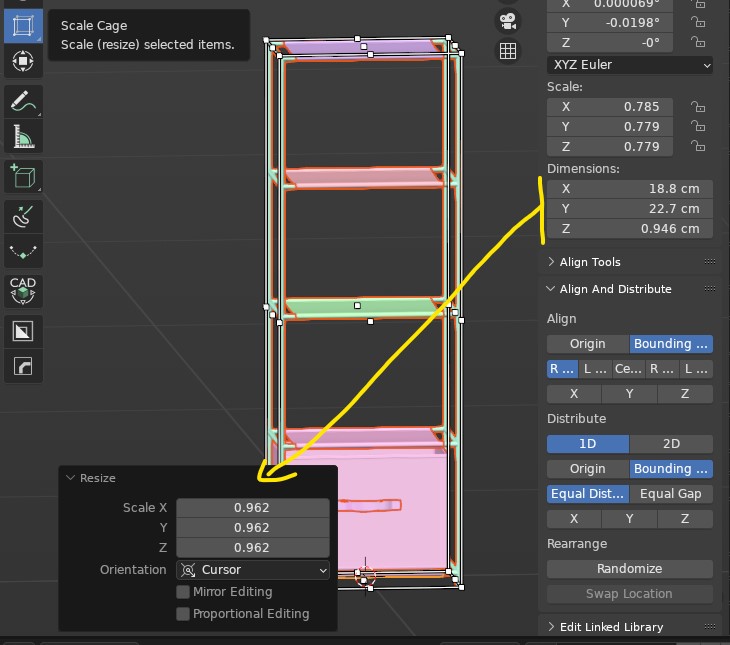Align along X axis button

click(574, 394)
